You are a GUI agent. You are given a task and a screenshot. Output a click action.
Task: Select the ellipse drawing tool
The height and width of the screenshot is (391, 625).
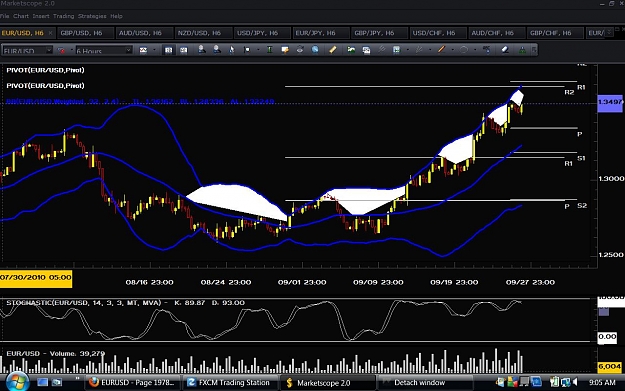tap(464, 50)
